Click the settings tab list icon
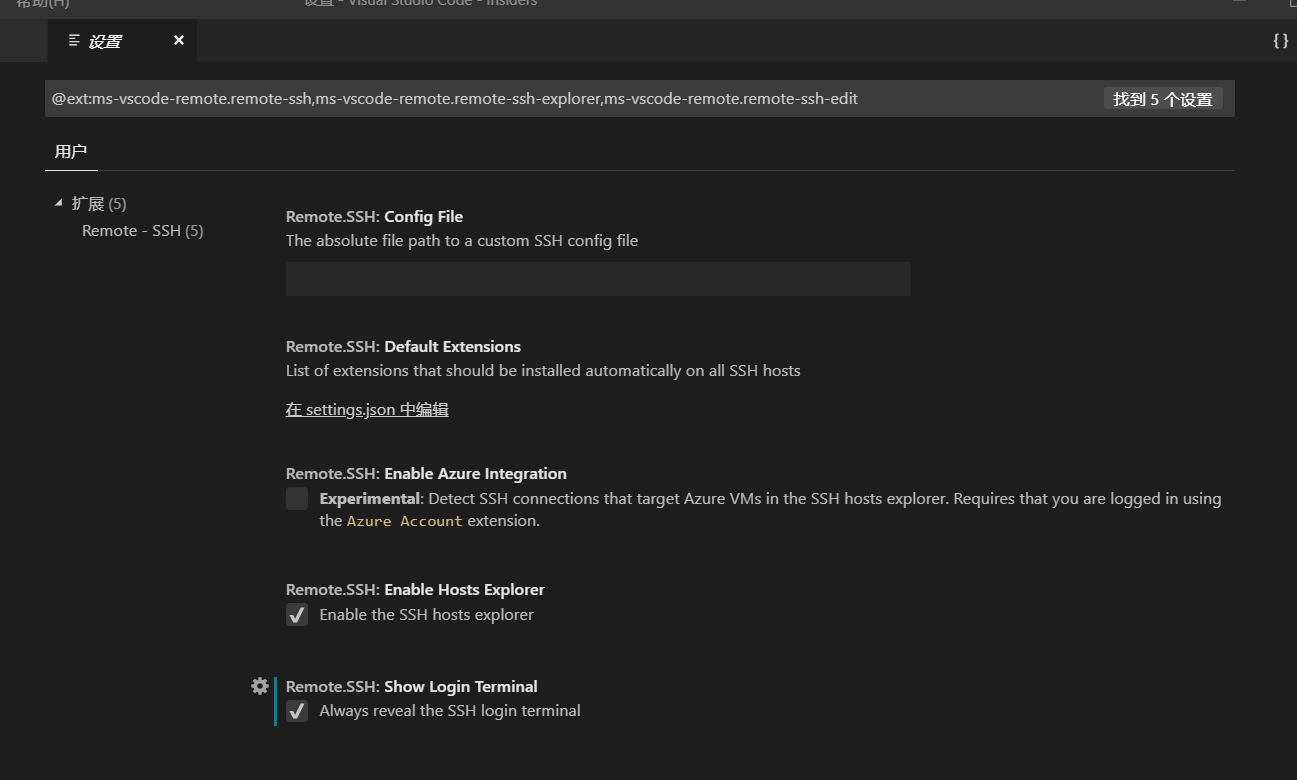 point(74,40)
